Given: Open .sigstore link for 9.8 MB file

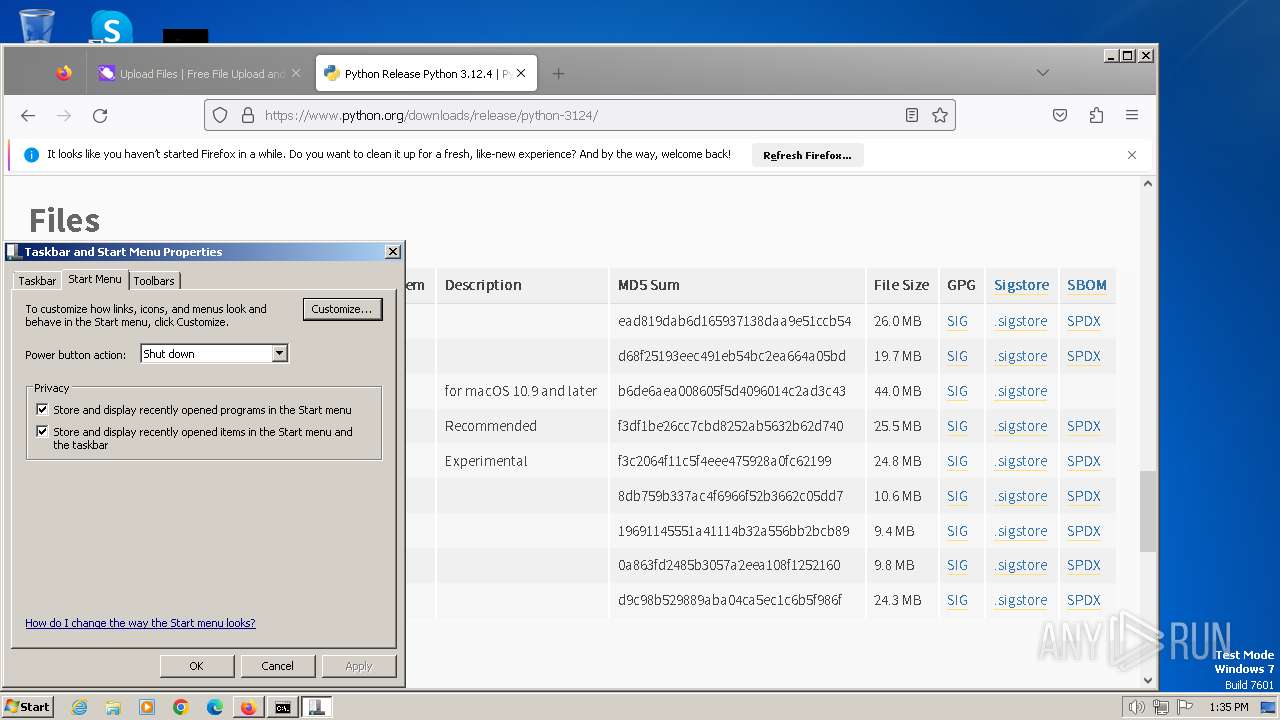Looking at the screenshot, I should pos(1021,565).
